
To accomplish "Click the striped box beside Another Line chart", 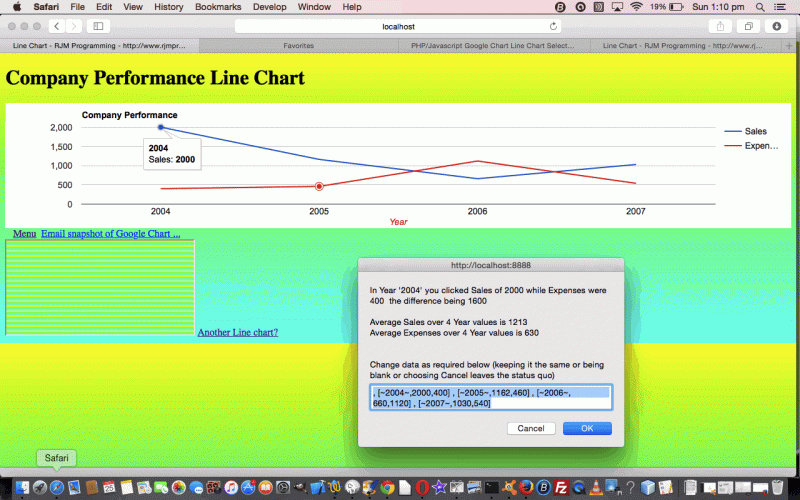I will tap(100, 288).
